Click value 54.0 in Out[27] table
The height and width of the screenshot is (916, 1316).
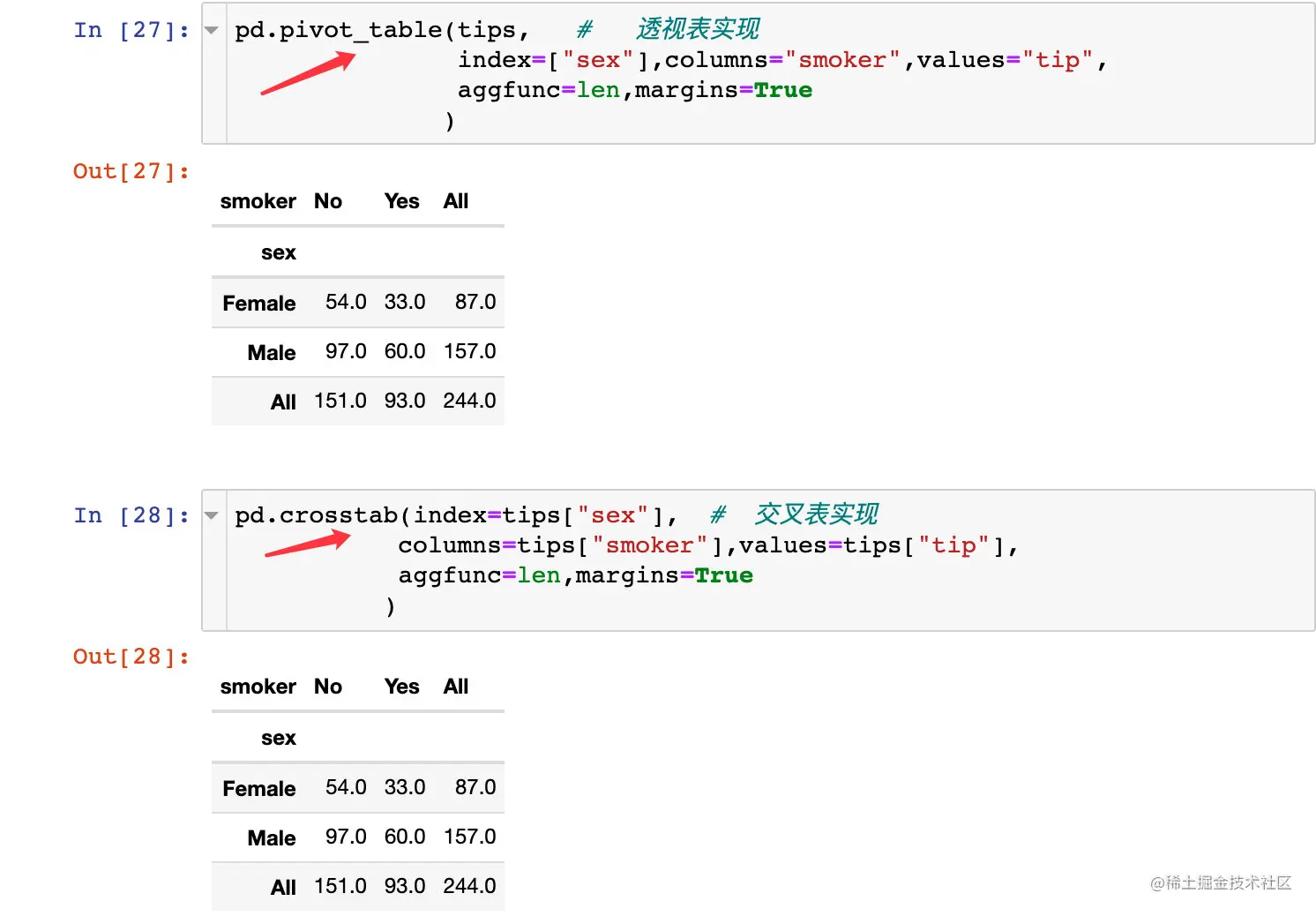346,302
